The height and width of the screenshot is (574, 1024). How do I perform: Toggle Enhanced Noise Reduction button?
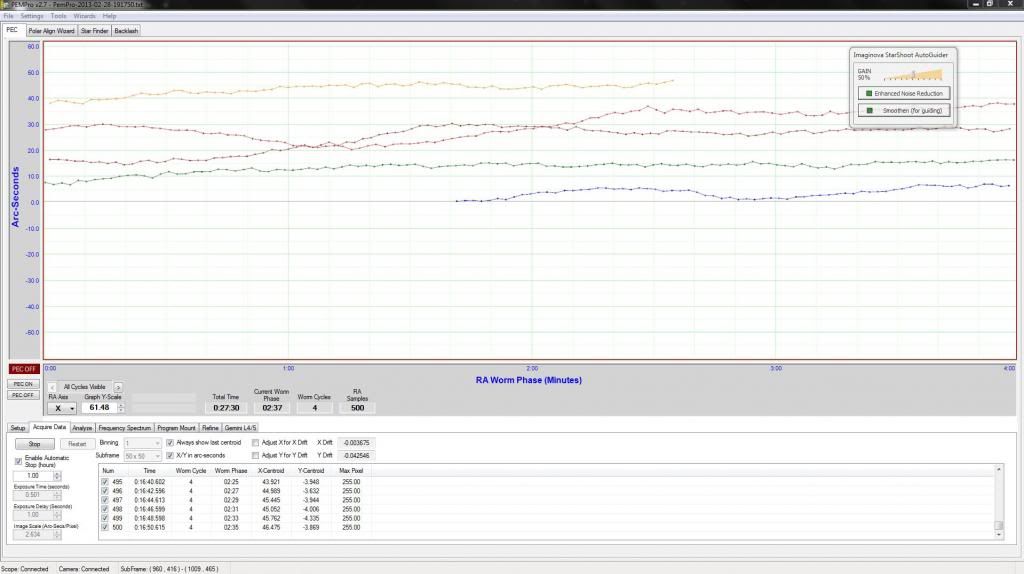pos(904,93)
